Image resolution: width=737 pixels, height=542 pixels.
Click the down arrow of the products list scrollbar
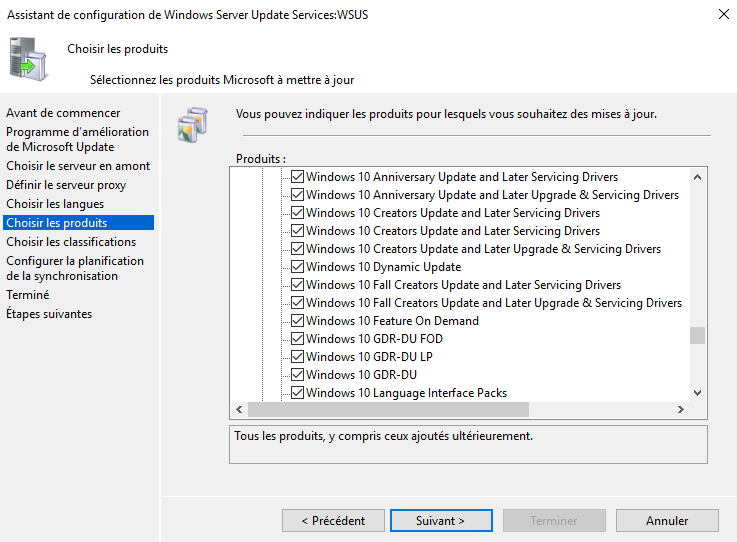[x=698, y=393]
